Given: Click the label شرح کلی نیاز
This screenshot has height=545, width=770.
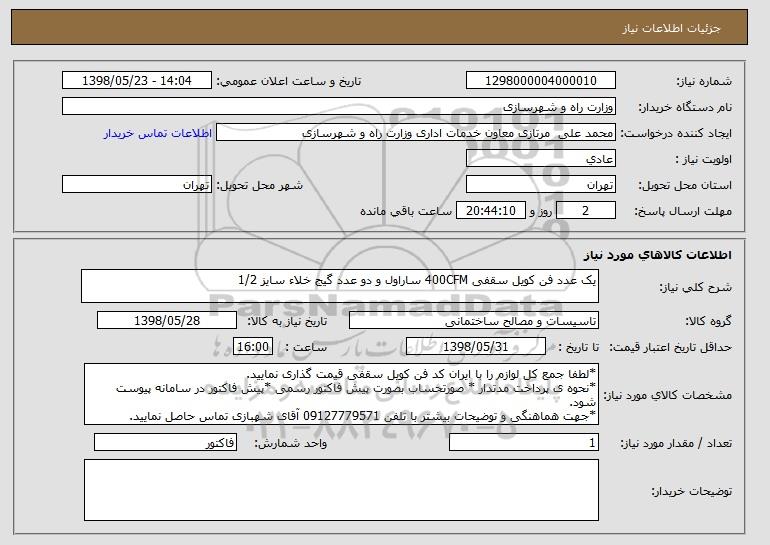Looking at the screenshot, I should pyautogui.click(x=695, y=288).
